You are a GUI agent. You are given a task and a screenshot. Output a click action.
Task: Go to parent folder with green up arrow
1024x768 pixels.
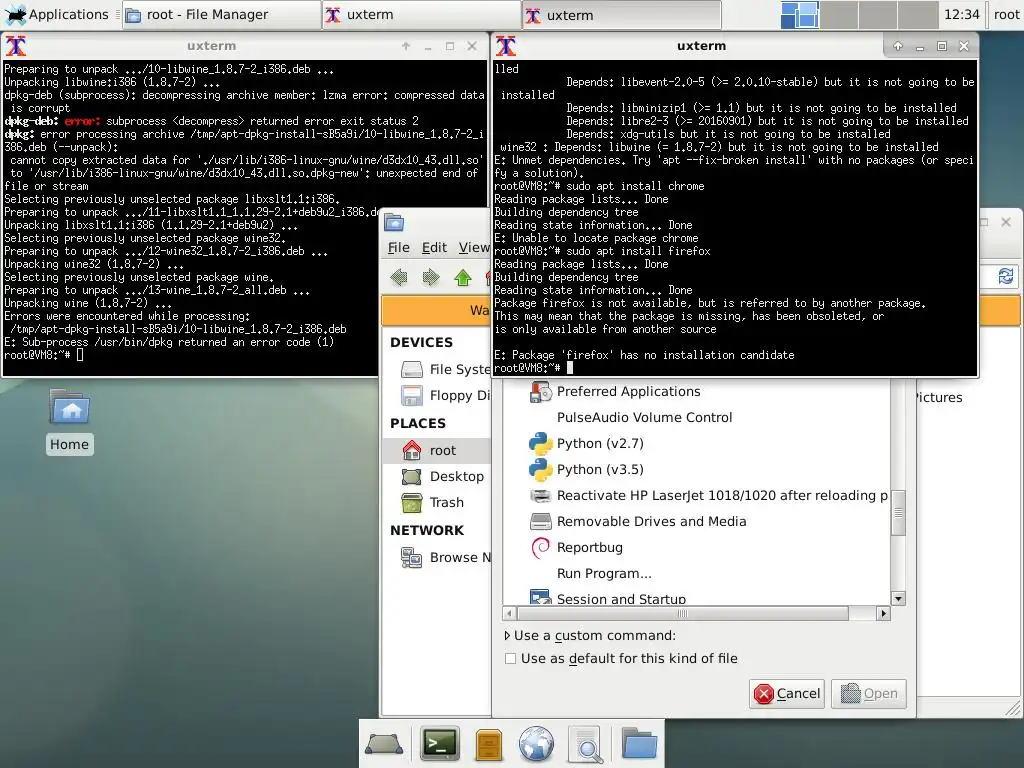463,278
